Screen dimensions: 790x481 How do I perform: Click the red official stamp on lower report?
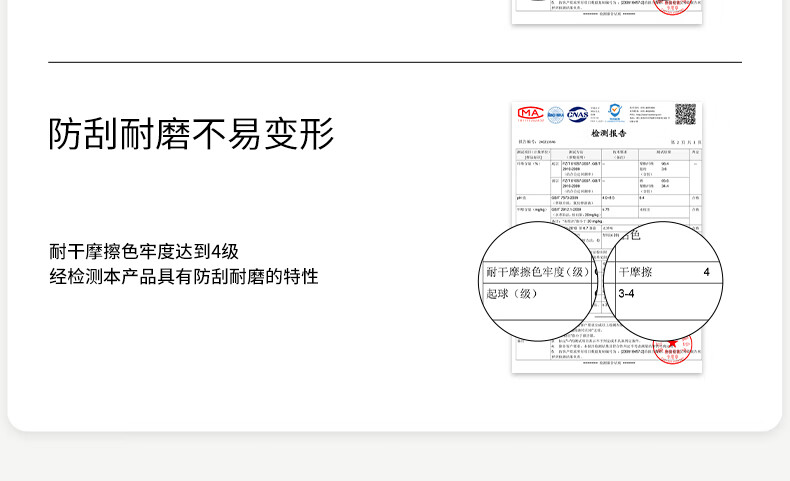point(674,348)
